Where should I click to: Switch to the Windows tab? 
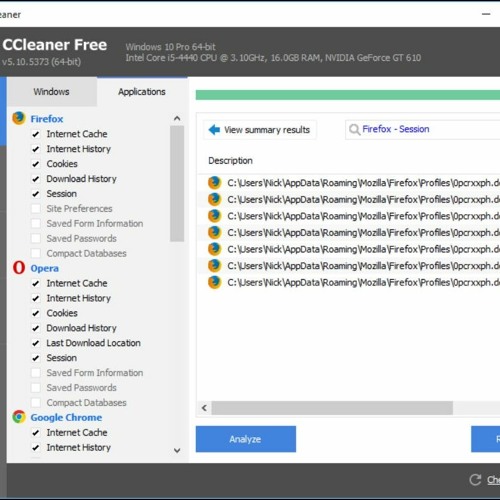[x=51, y=92]
